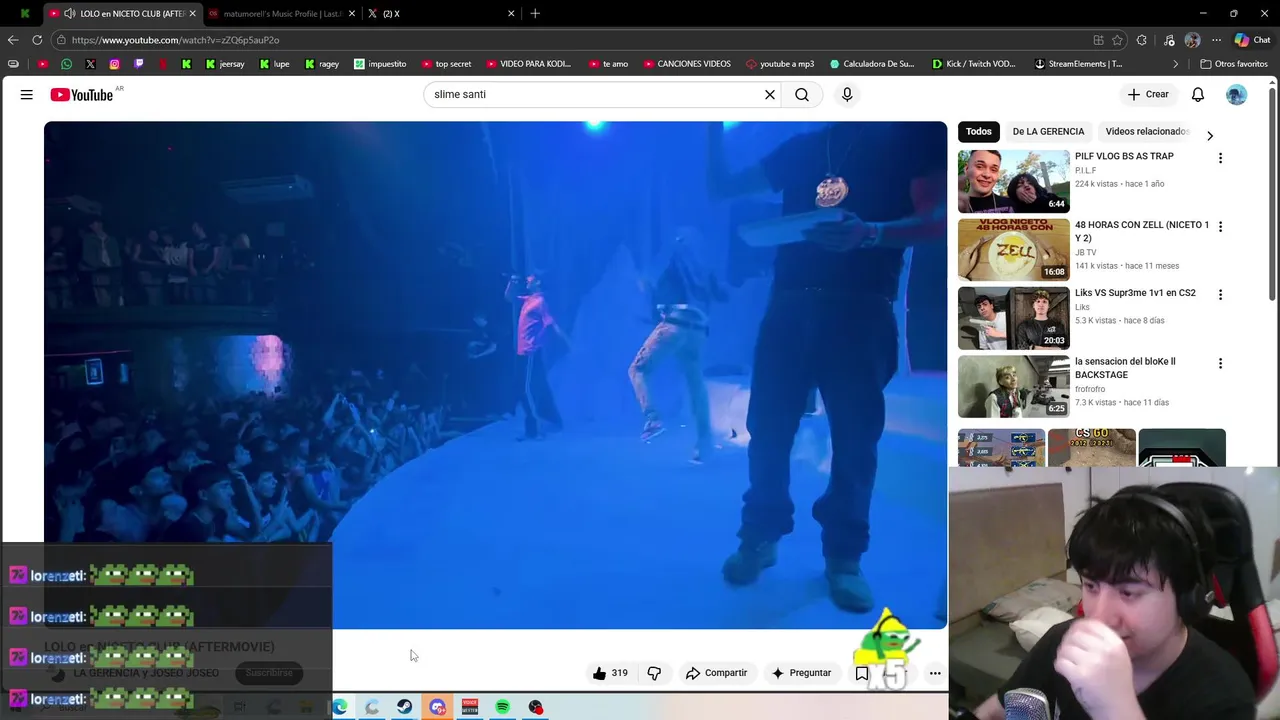The width and height of the screenshot is (1280, 720).
Task: Open the top secret bookmark
Action: tap(445, 64)
